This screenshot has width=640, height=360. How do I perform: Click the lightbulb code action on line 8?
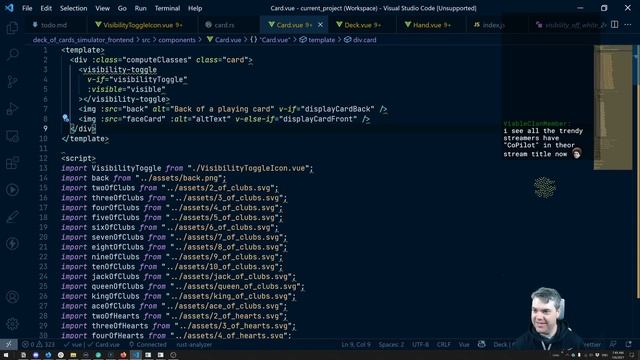coord(65,118)
